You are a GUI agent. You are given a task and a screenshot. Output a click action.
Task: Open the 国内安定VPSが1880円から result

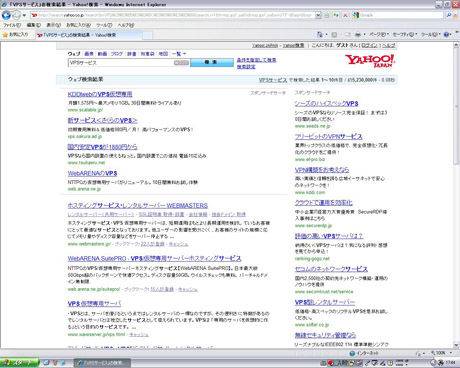[x=102, y=147]
